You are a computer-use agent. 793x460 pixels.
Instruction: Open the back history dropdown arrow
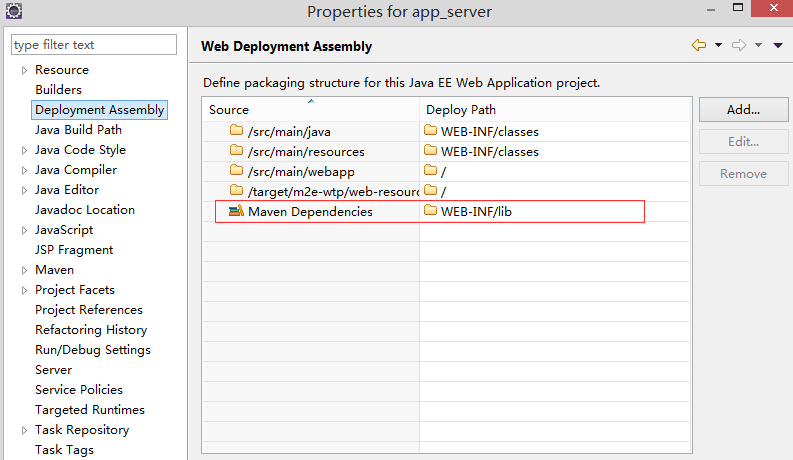(718, 46)
